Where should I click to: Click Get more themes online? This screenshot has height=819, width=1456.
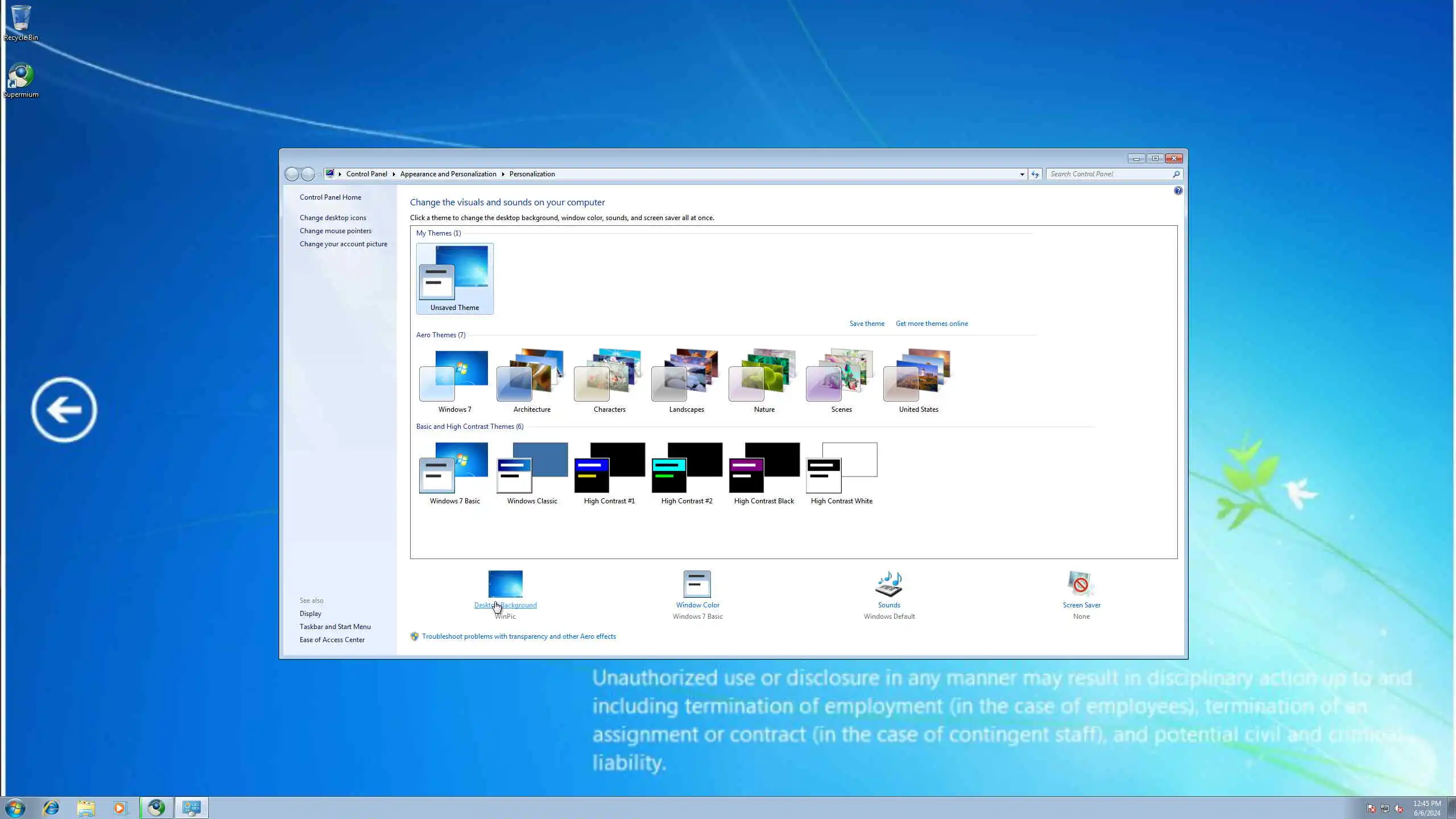point(931,324)
